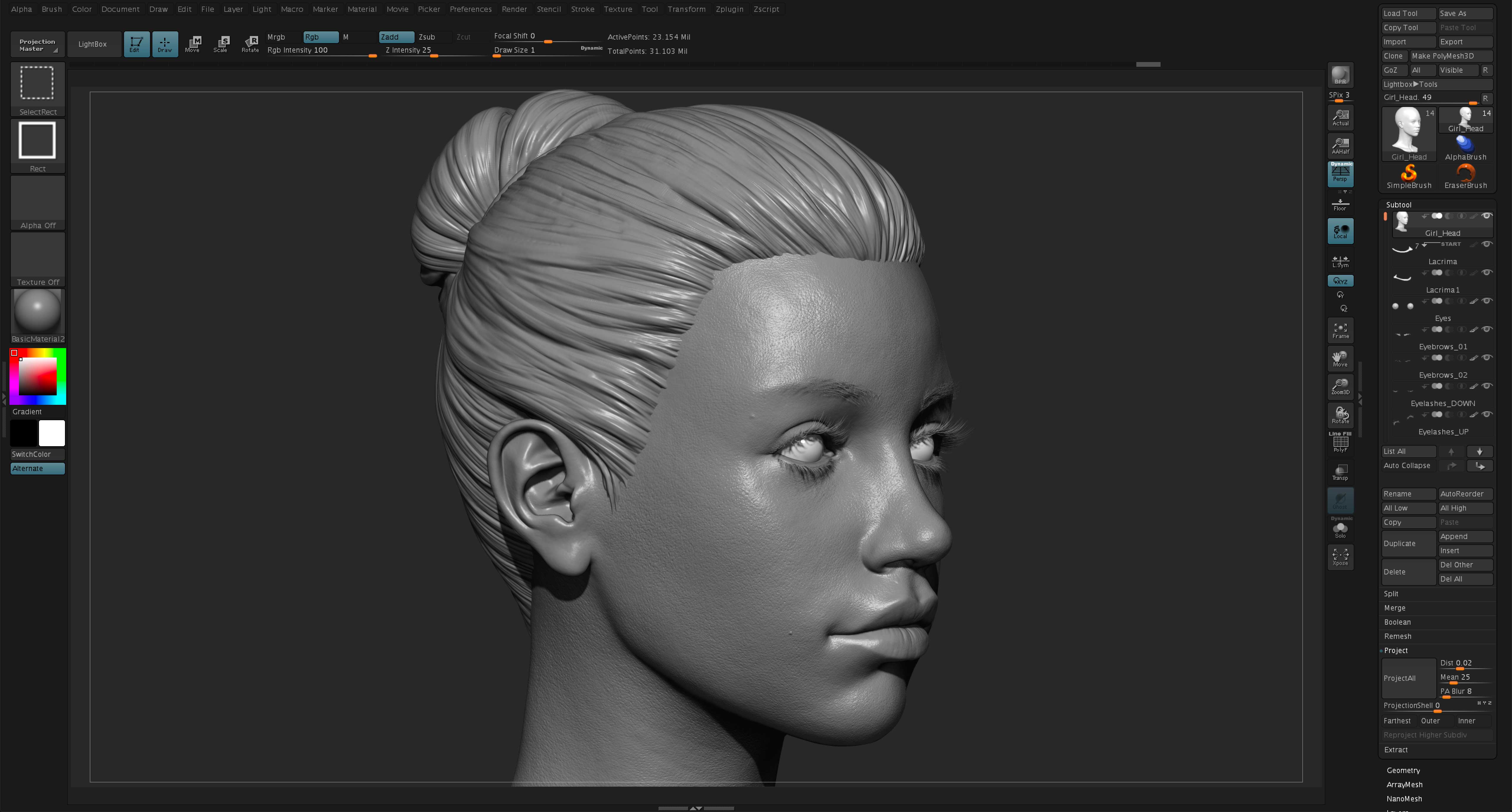Open Projection Master

point(38,45)
